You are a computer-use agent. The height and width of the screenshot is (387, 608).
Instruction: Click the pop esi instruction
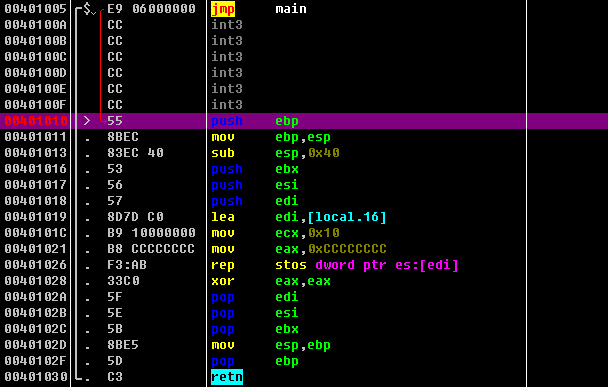pos(255,313)
